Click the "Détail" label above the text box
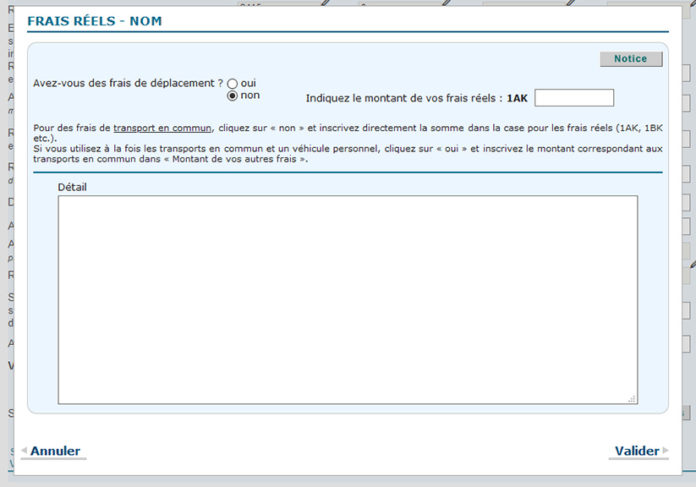 [x=74, y=187]
